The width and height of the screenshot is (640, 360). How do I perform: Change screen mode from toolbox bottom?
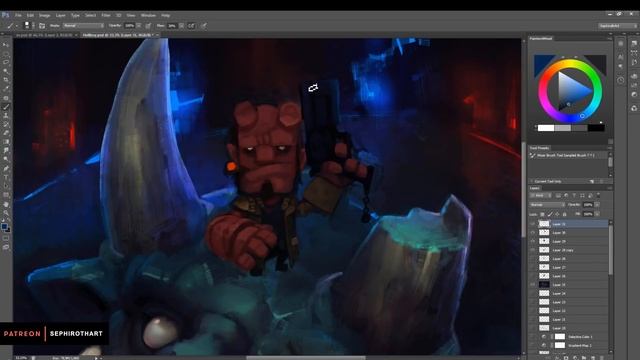click(6, 247)
